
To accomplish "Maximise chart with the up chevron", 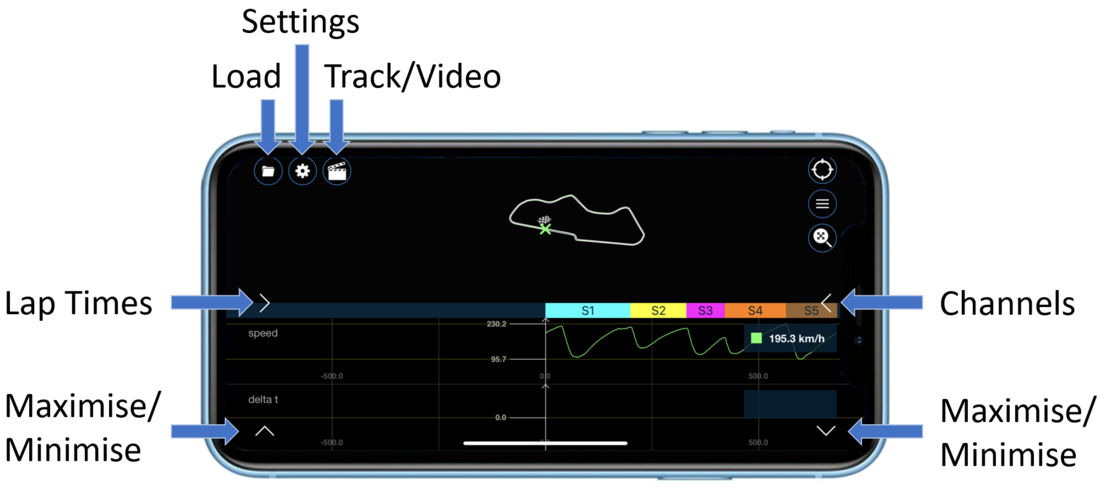I will click(264, 431).
